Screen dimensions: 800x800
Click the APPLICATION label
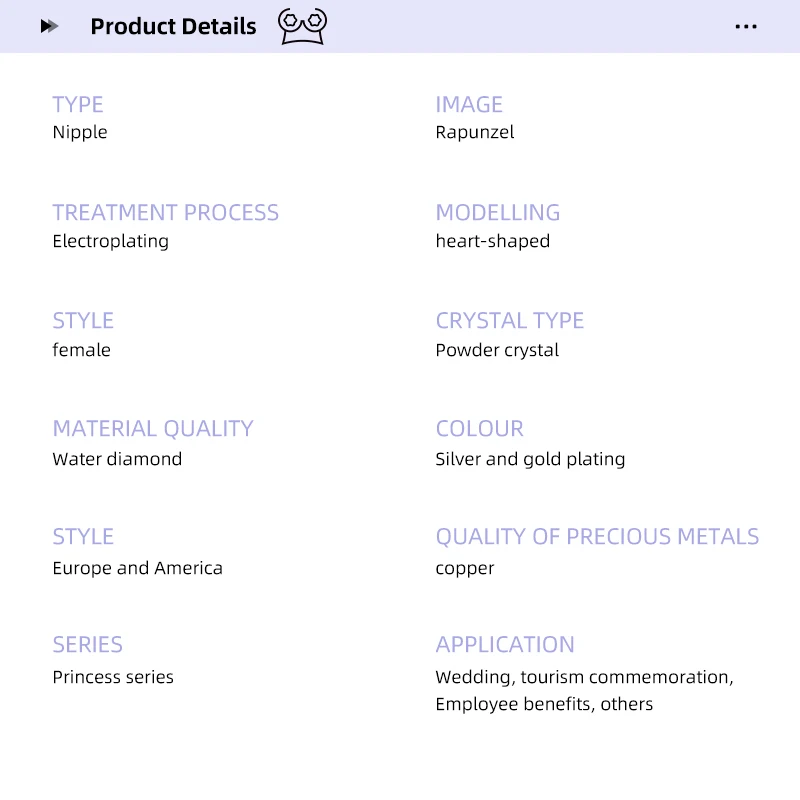point(505,644)
